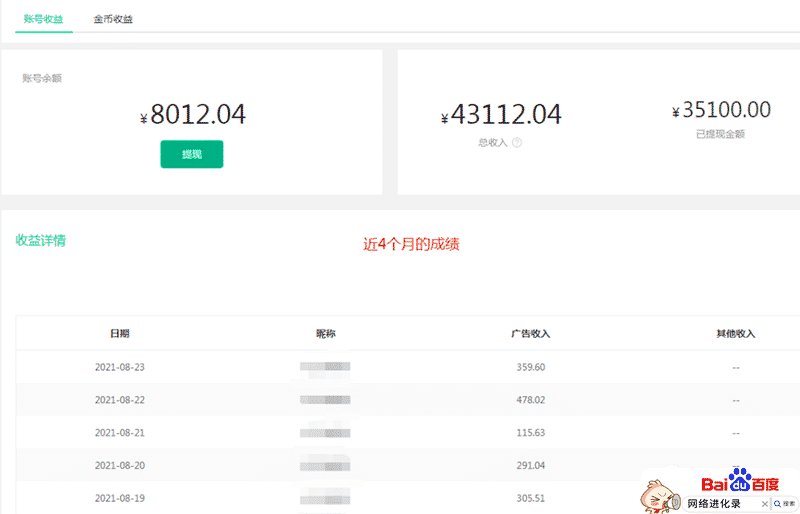
Task: Click ad income value 291.04
Action: [x=530, y=465]
